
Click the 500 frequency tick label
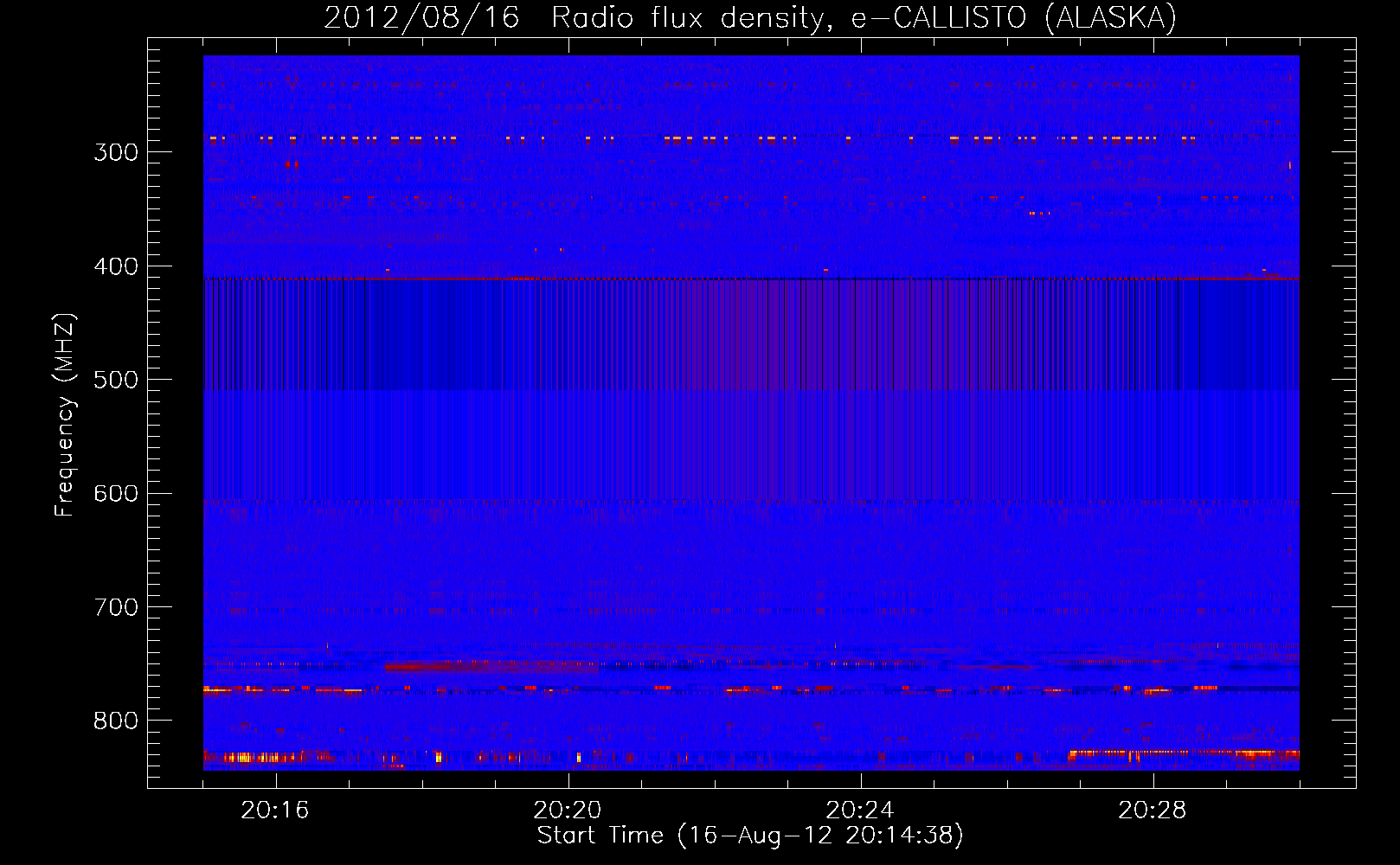[116, 380]
